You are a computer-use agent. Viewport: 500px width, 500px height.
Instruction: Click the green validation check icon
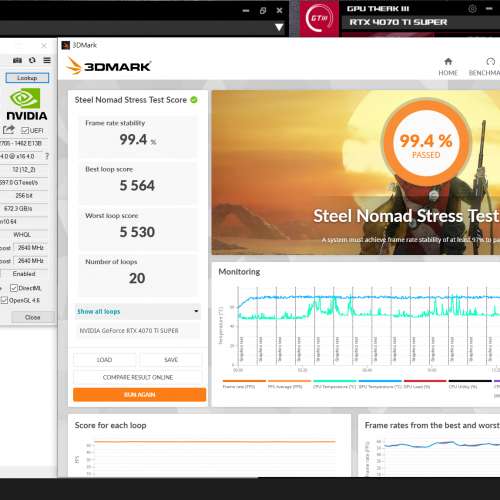coord(194,100)
